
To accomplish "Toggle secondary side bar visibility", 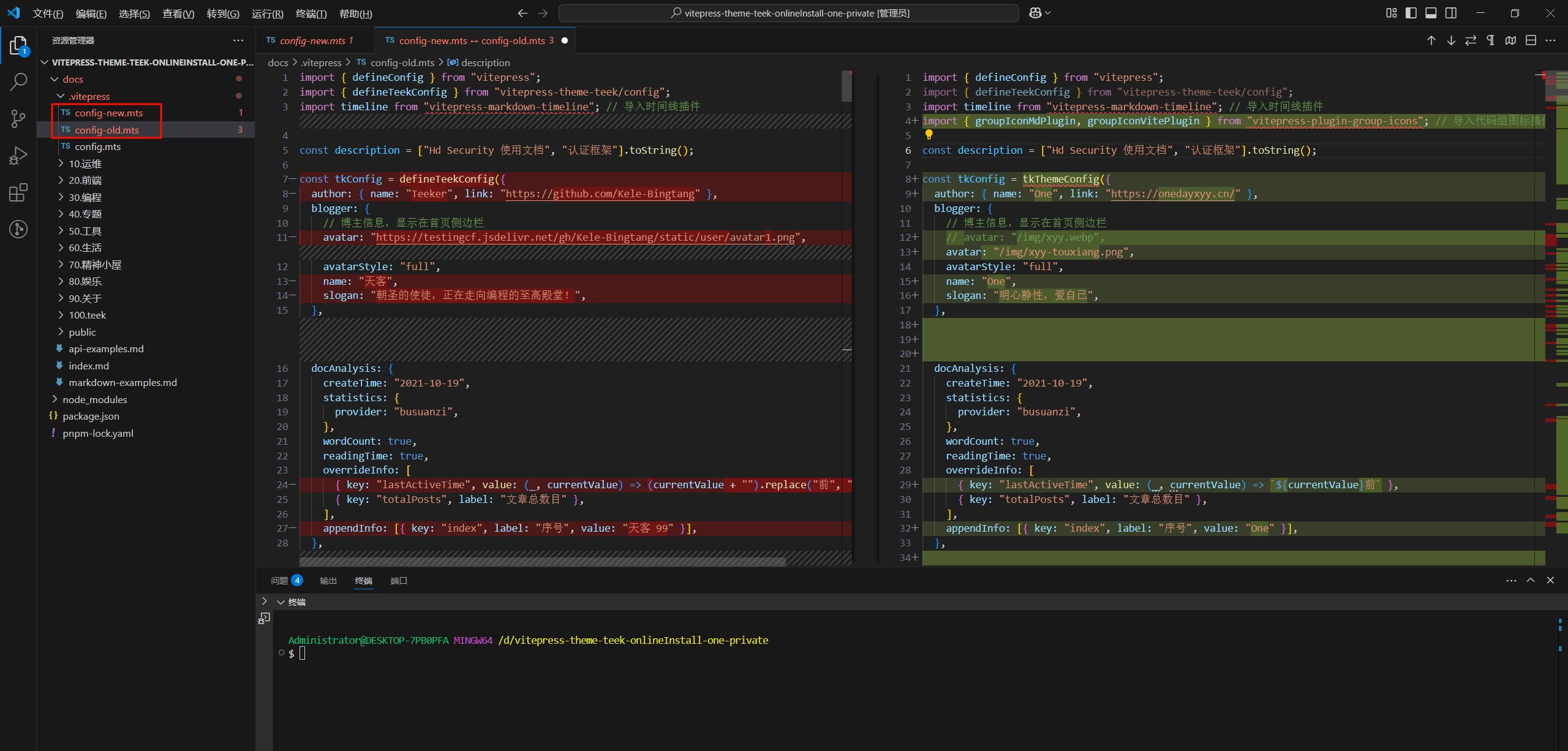I will pyautogui.click(x=1451, y=13).
